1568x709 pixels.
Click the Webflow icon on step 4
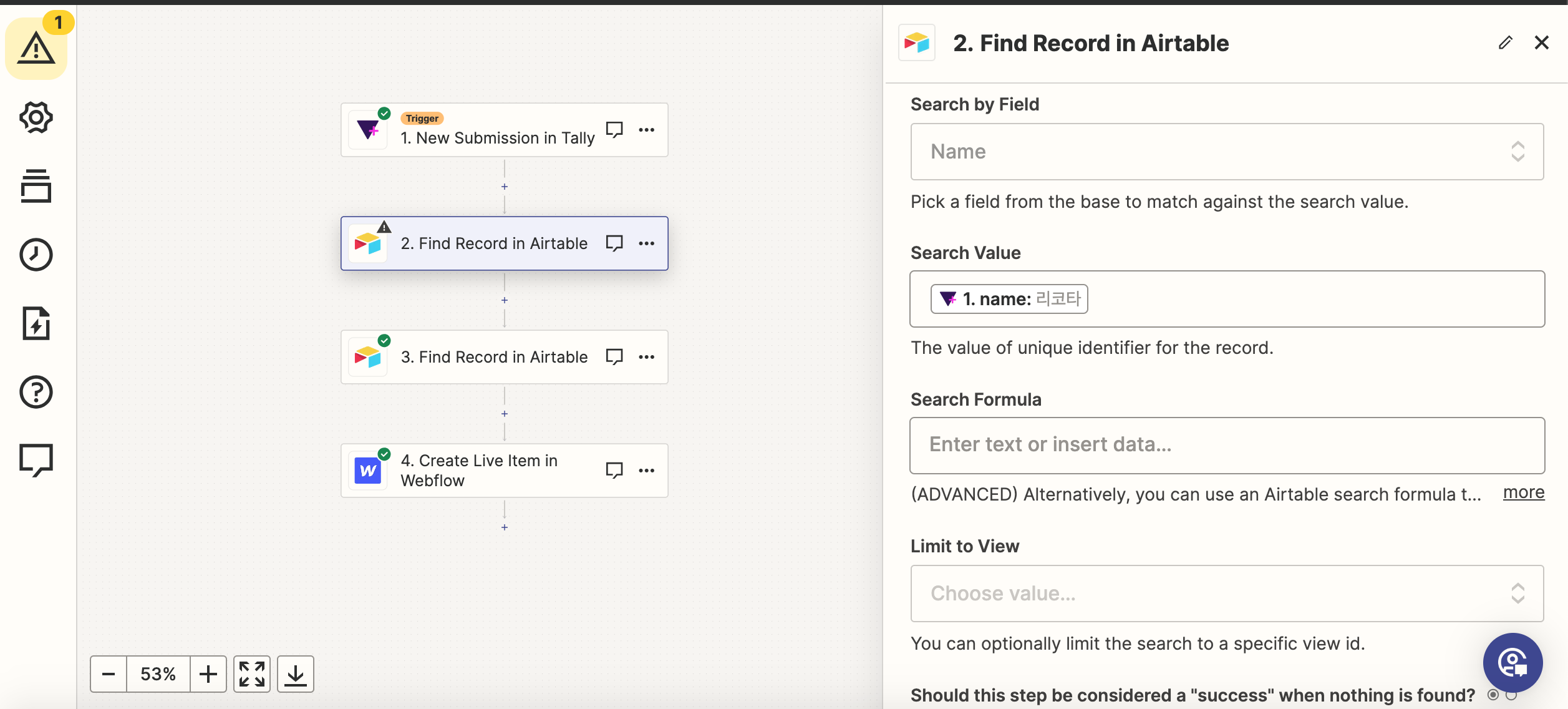[x=368, y=470]
